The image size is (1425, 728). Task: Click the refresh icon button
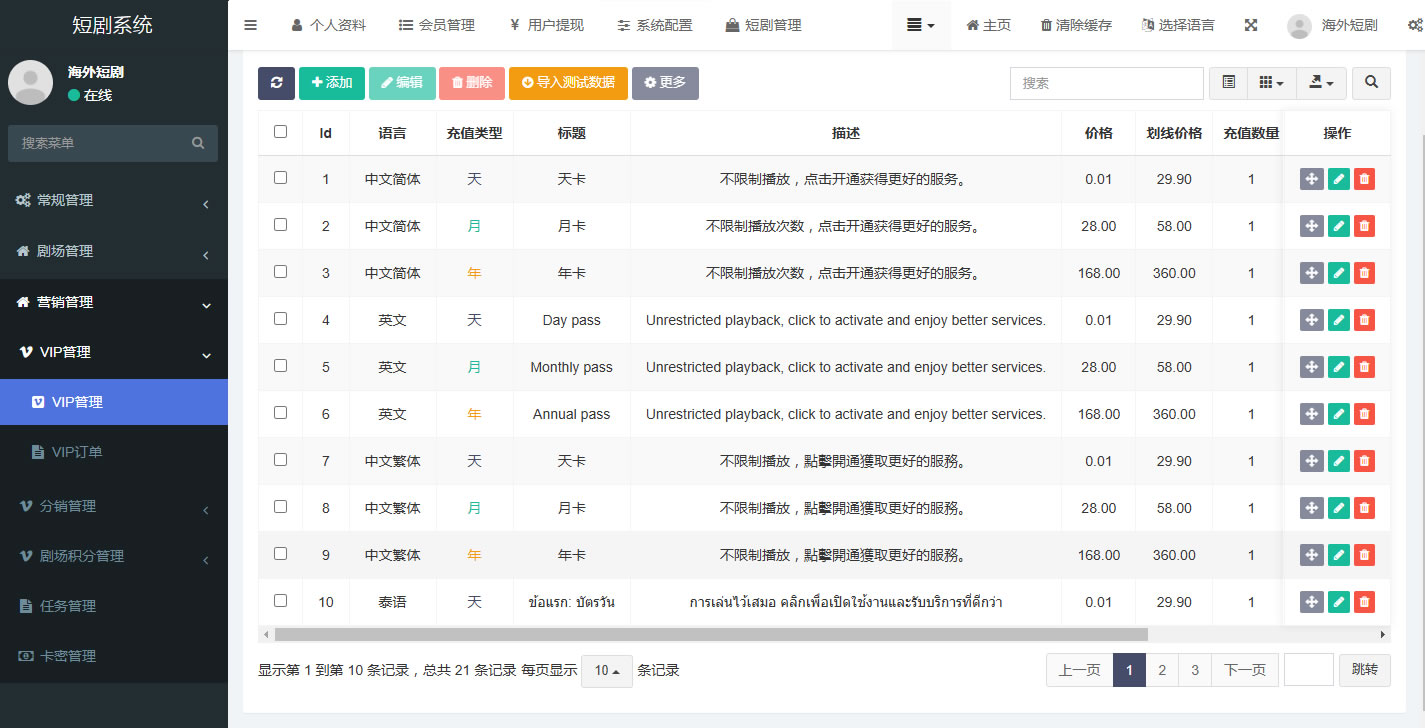276,83
